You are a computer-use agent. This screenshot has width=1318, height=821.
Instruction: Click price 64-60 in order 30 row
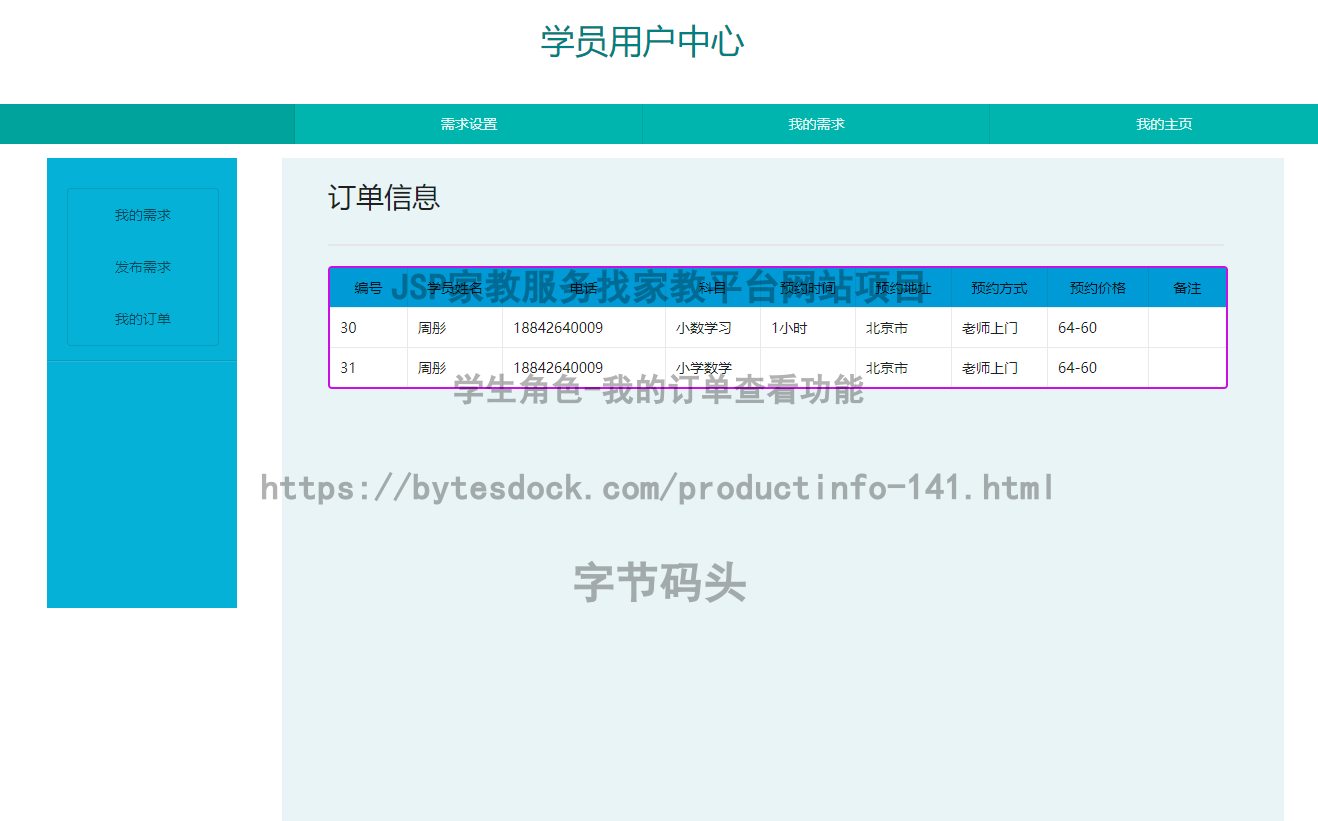(1097, 328)
